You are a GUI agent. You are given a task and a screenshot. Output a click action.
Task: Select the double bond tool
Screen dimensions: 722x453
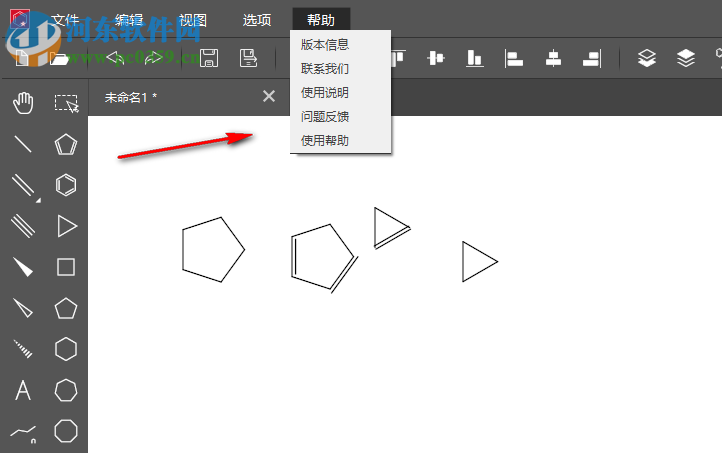[25, 187]
